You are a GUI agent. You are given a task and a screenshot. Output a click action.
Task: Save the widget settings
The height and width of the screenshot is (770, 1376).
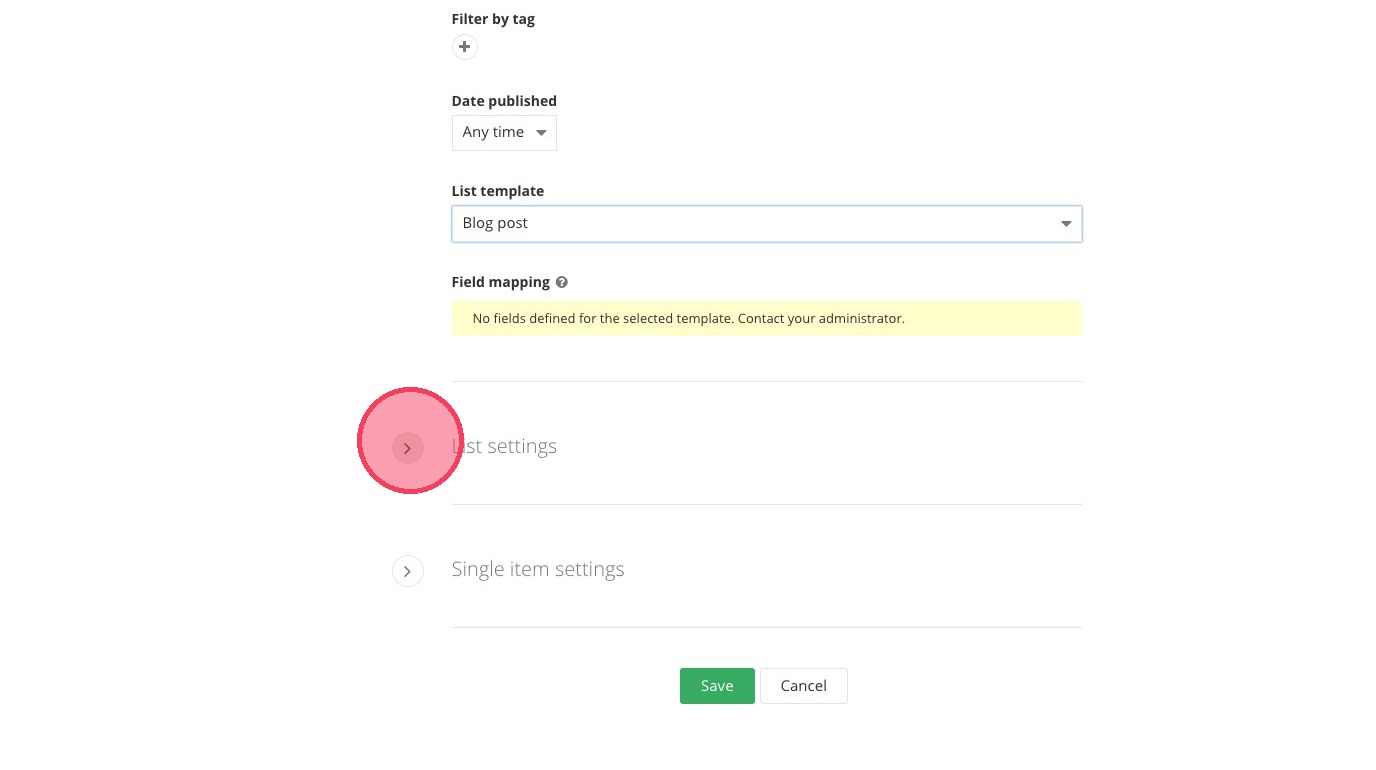pos(717,686)
